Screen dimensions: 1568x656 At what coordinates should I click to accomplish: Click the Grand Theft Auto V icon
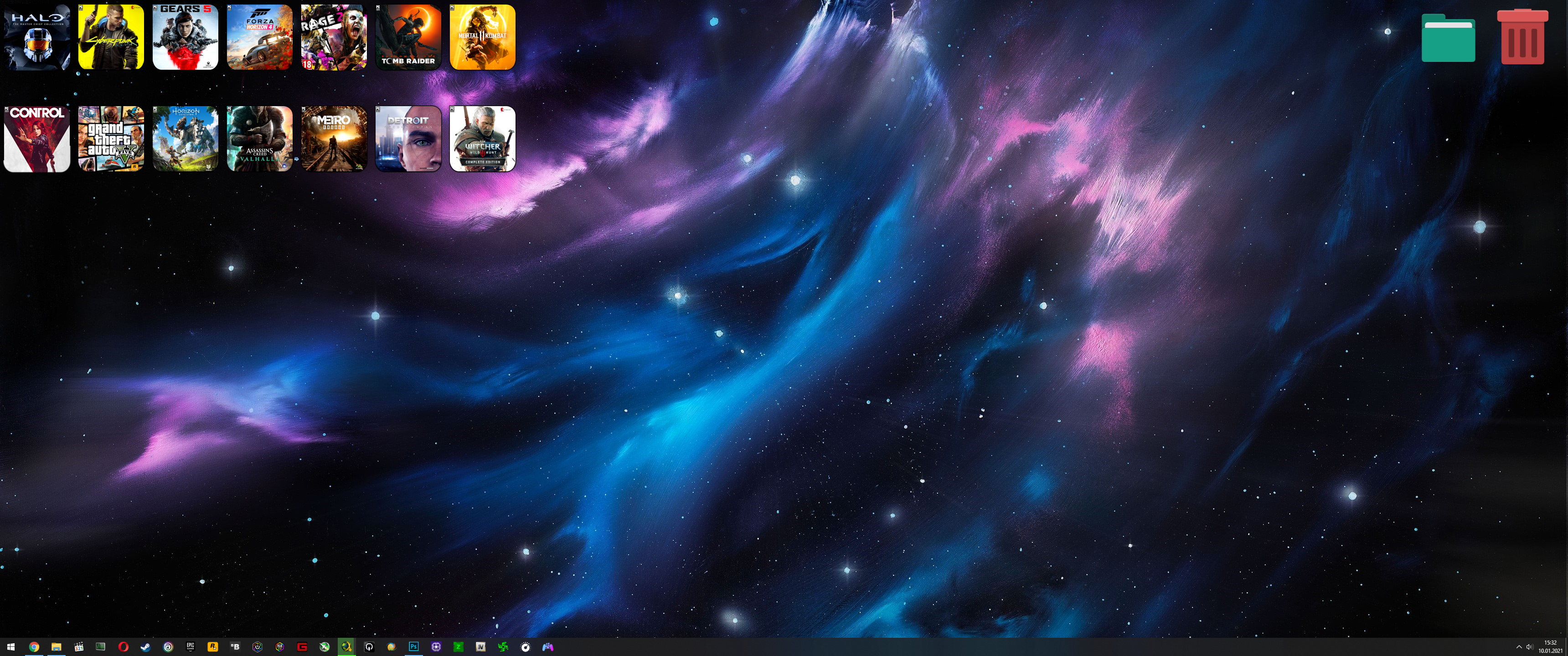(111, 139)
